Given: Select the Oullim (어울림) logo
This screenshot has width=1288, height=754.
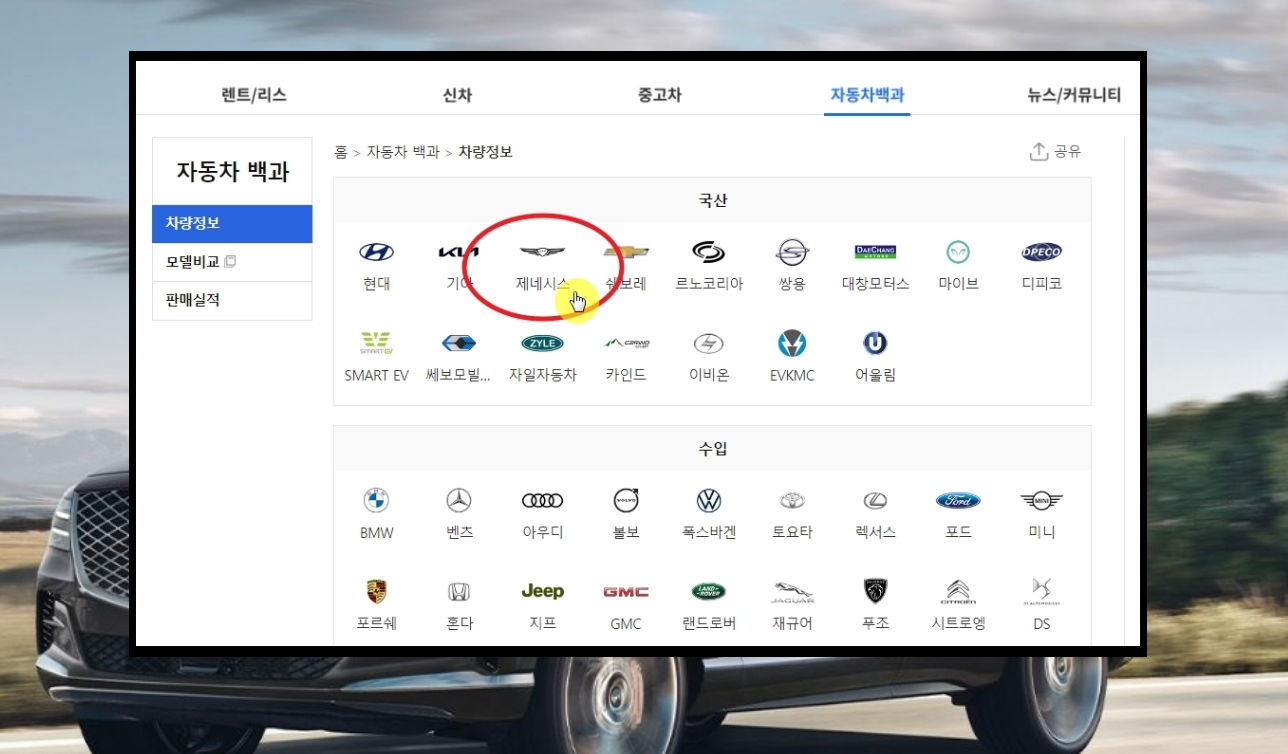Looking at the screenshot, I should (x=875, y=343).
